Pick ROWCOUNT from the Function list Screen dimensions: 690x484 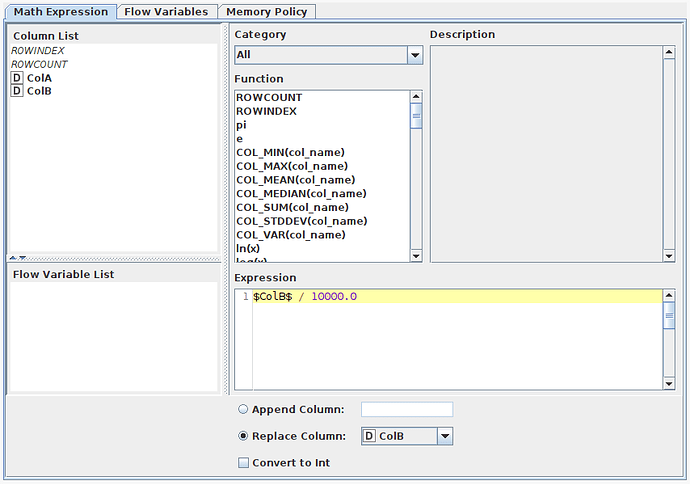point(269,97)
